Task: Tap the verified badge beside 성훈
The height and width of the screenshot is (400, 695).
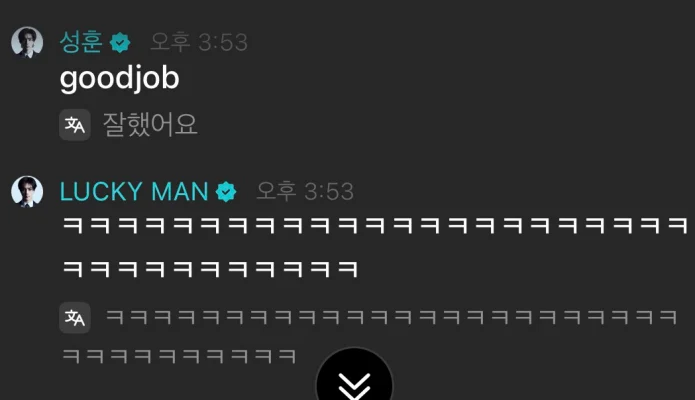Action: tap(120, 43)
